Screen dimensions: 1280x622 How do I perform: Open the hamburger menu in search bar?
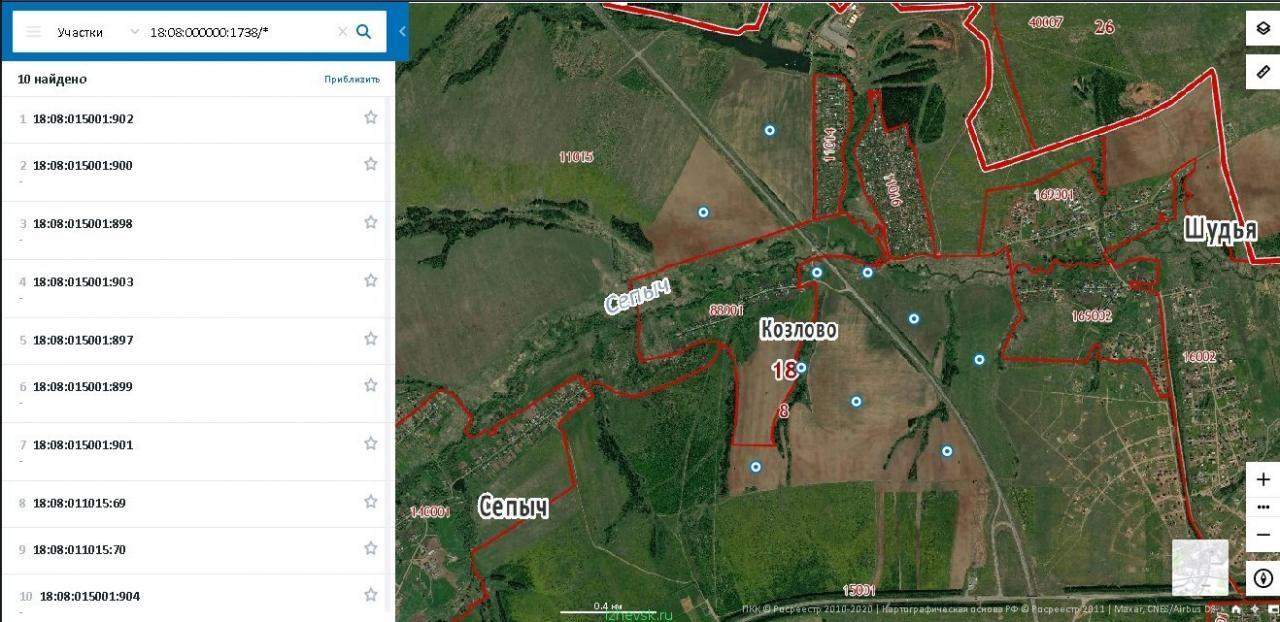tap(33, 32)
